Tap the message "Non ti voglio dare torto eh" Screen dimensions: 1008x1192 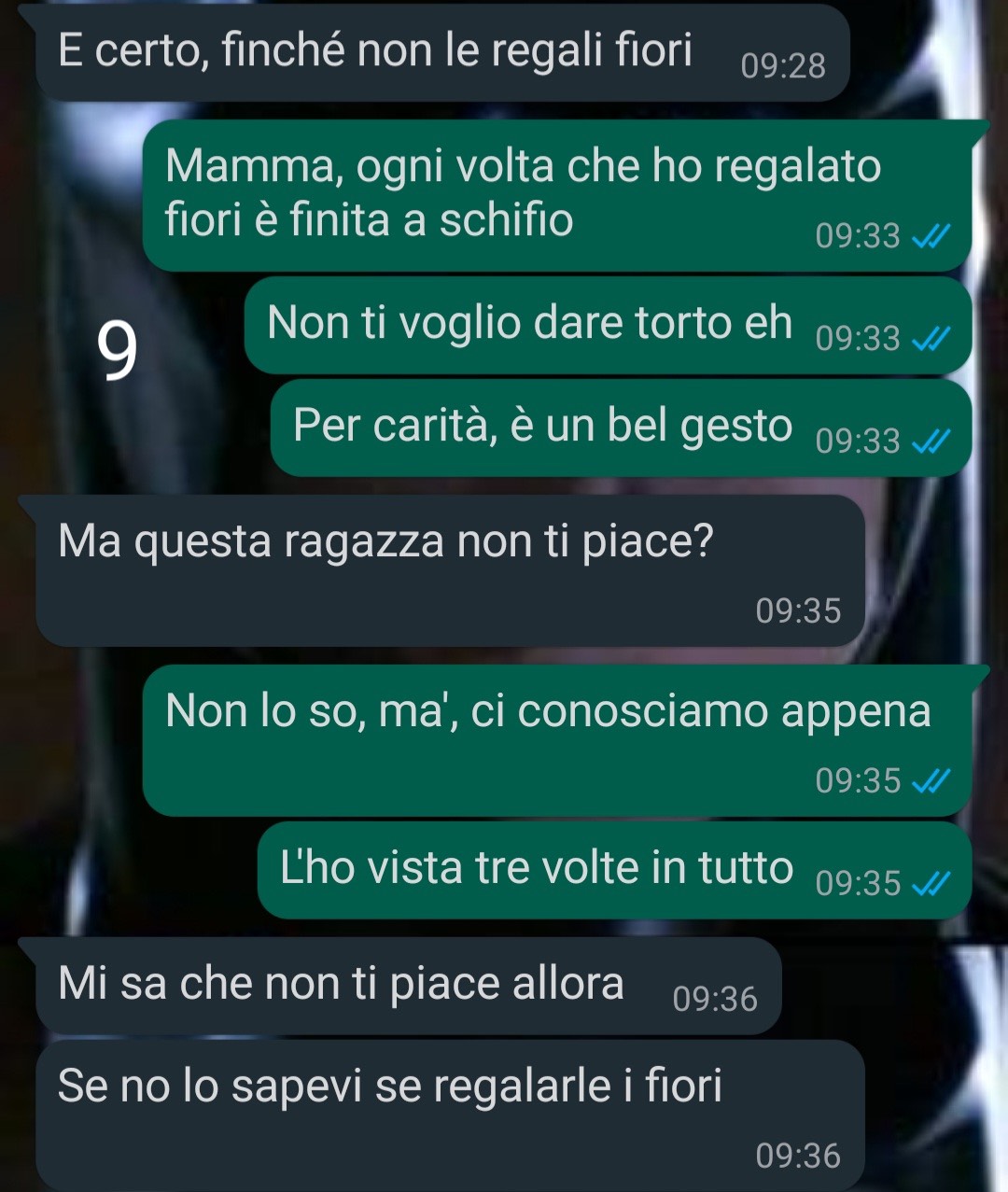[x=608, y=325]
